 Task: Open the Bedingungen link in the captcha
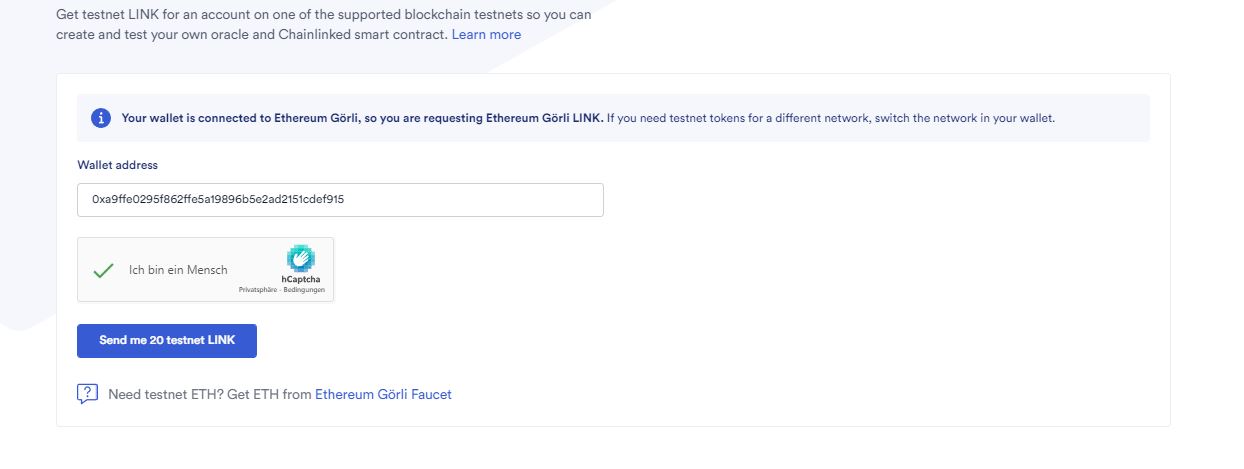(x=304, y=290)
